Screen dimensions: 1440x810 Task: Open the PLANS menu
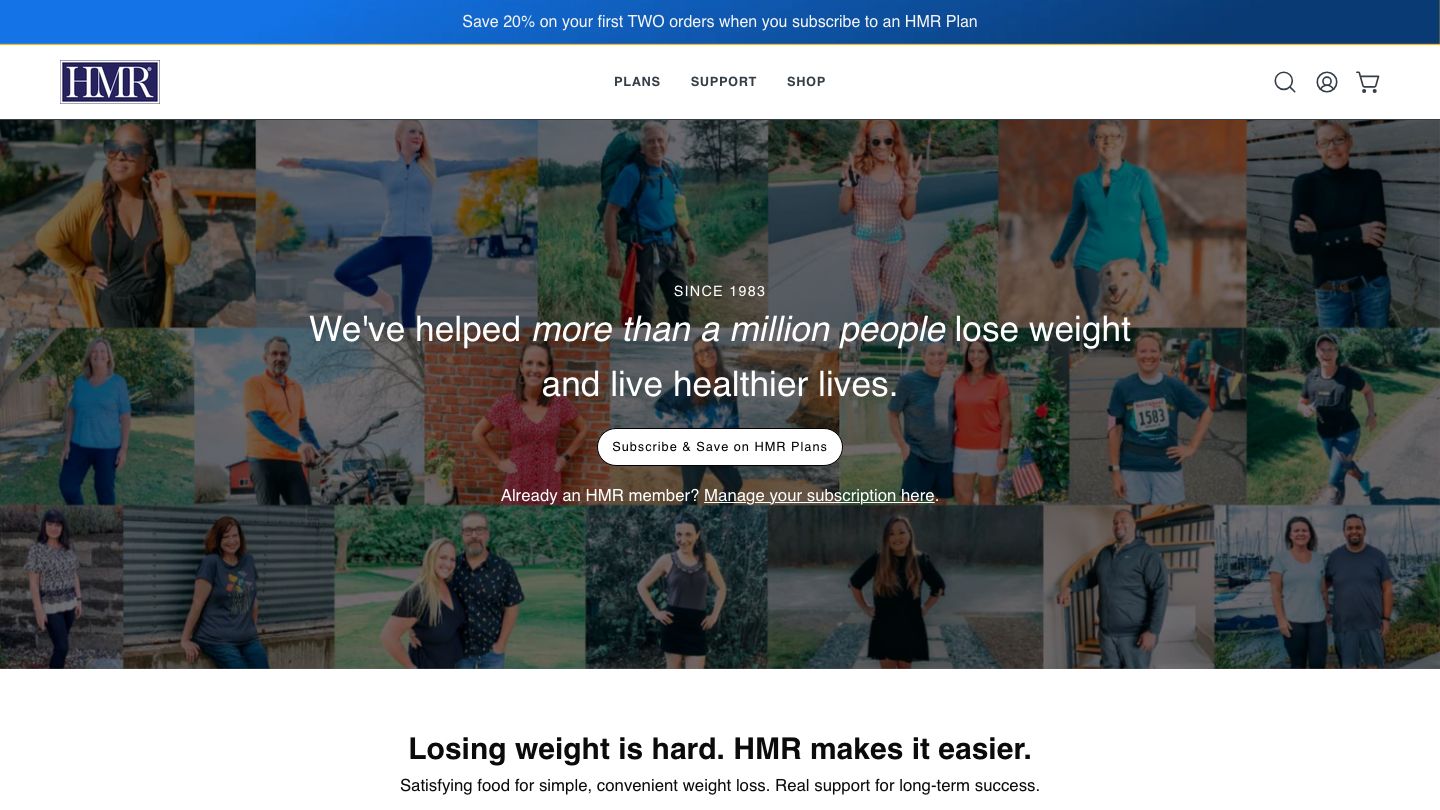point(637,82)
